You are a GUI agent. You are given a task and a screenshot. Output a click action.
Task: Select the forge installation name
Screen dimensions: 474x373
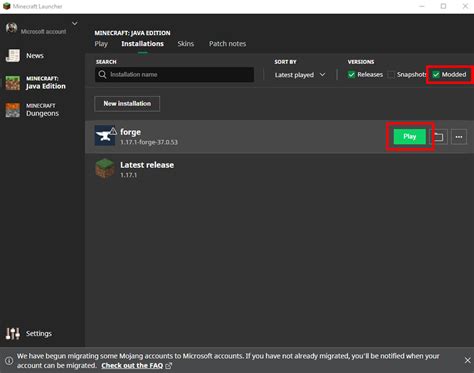coord(130,132)
